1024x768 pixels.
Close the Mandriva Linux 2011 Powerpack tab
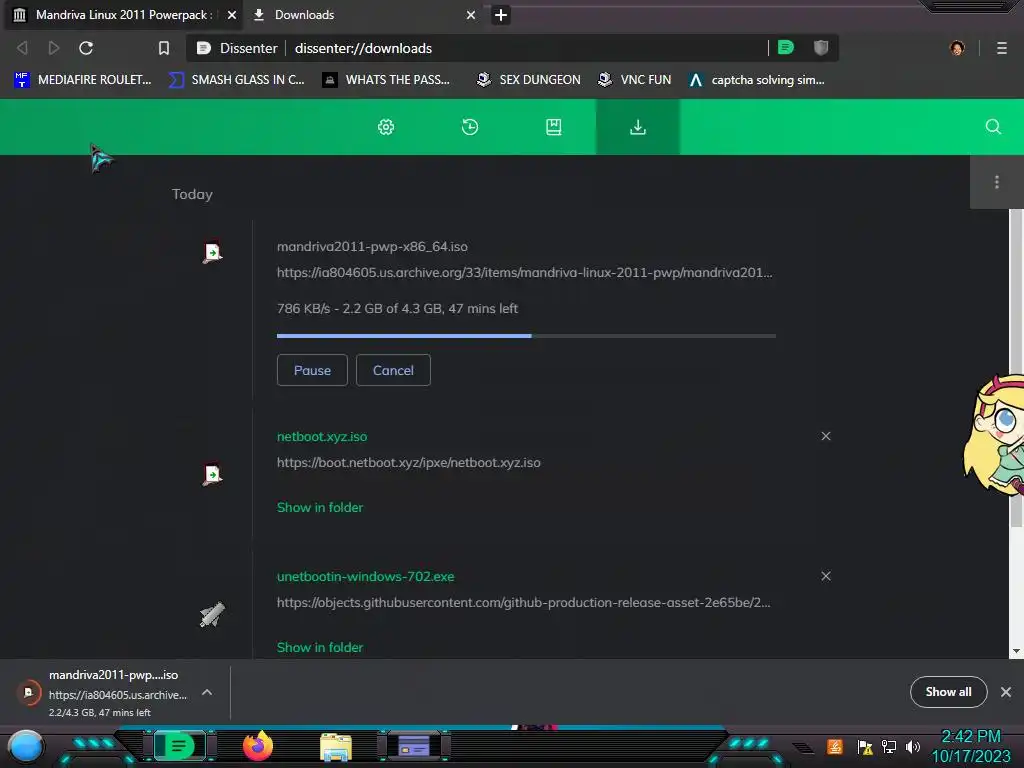pos(232,14)
